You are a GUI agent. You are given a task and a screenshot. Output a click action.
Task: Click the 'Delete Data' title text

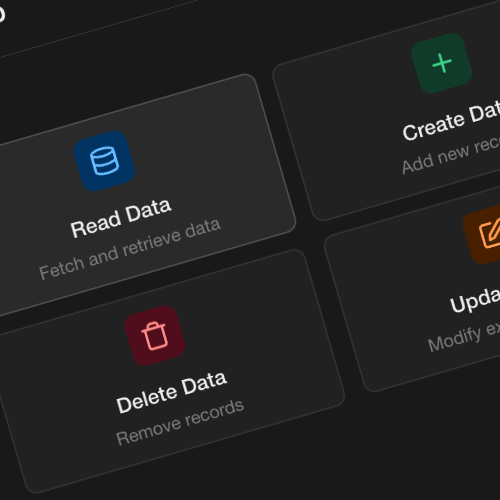pyautogui.click(x=172, y=392)
